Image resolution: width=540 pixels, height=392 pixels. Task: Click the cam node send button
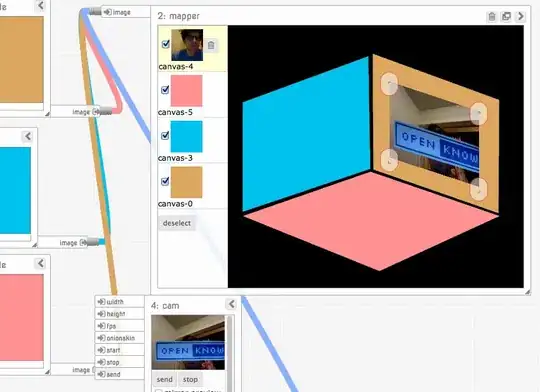[x=164, y=380]
